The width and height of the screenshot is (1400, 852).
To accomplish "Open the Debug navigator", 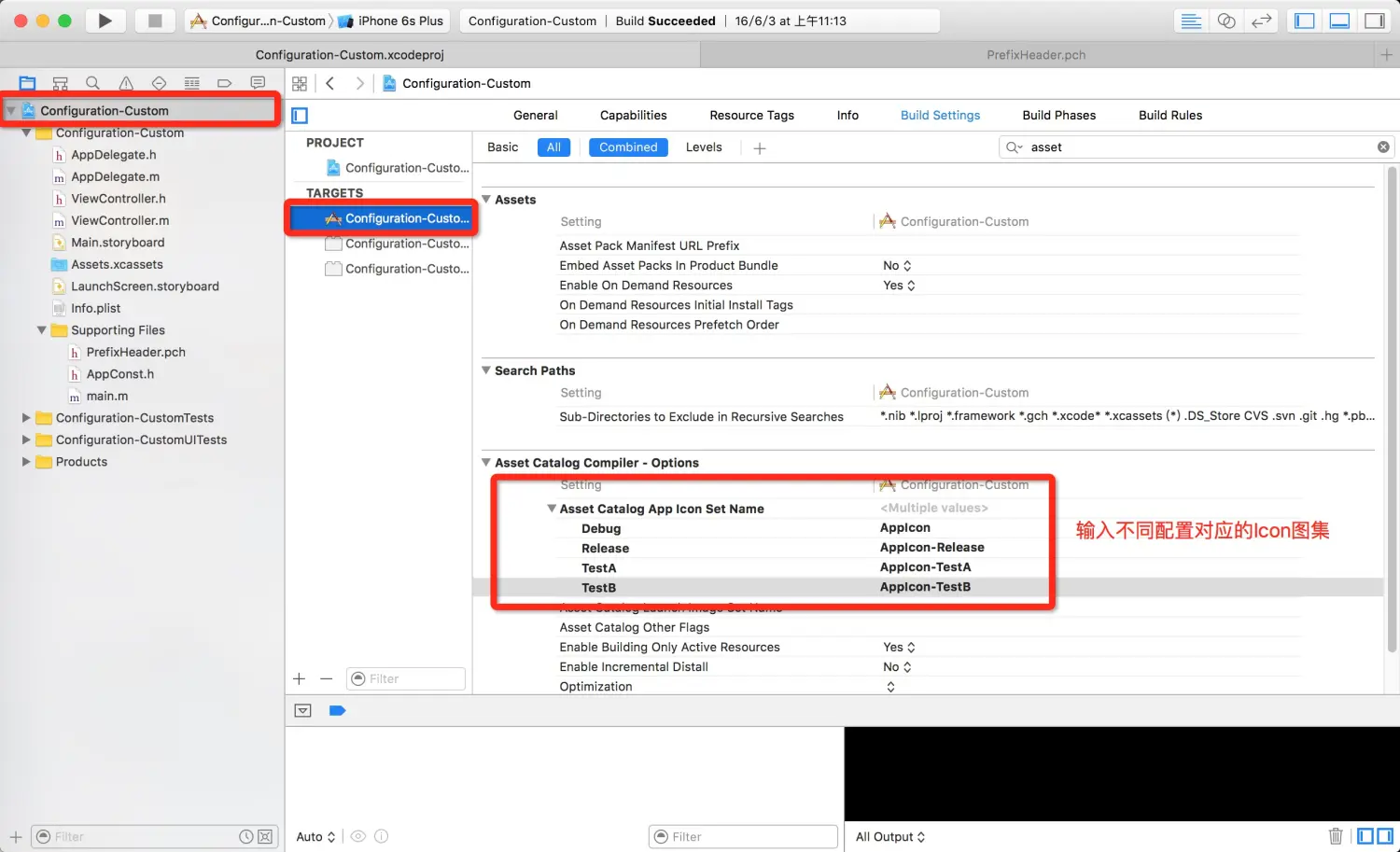I will (191, 83).
